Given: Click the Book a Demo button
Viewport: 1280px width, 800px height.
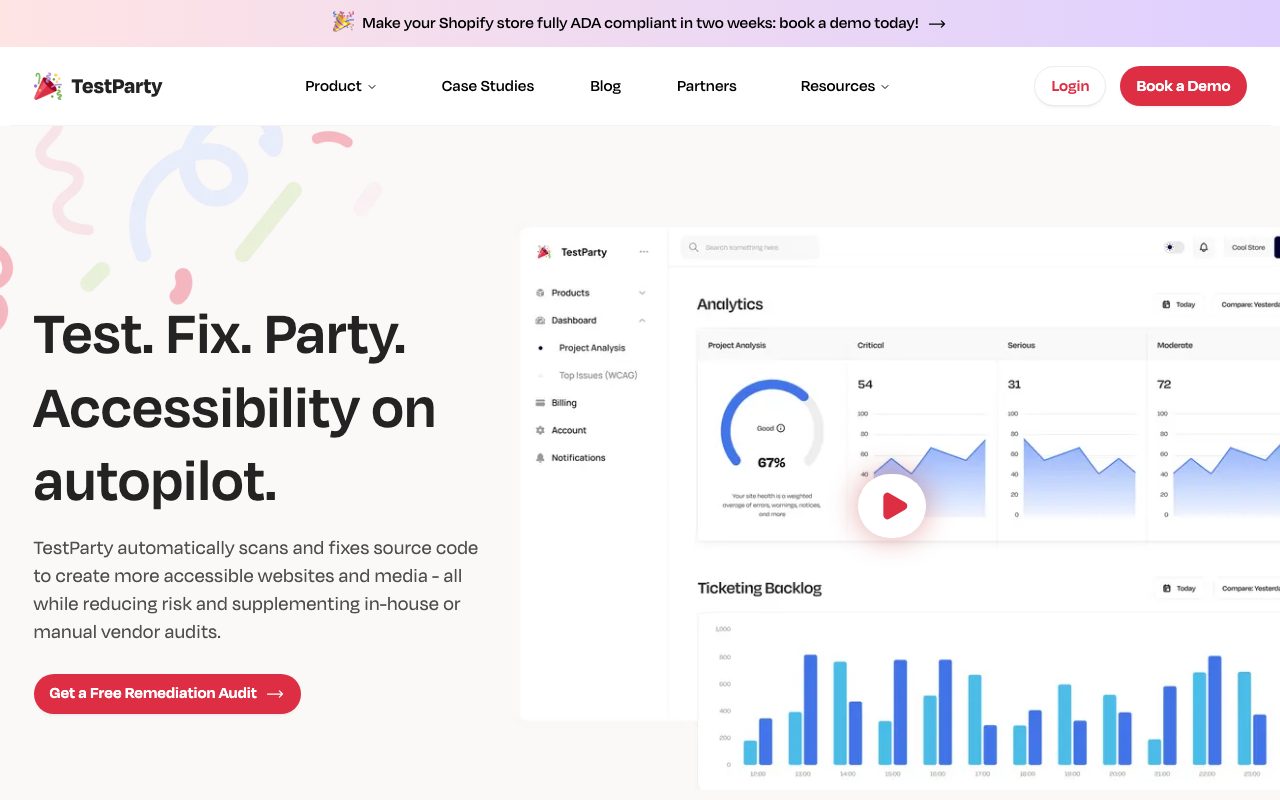Looking at the screenshot, I should click(x=1183, y=86).
